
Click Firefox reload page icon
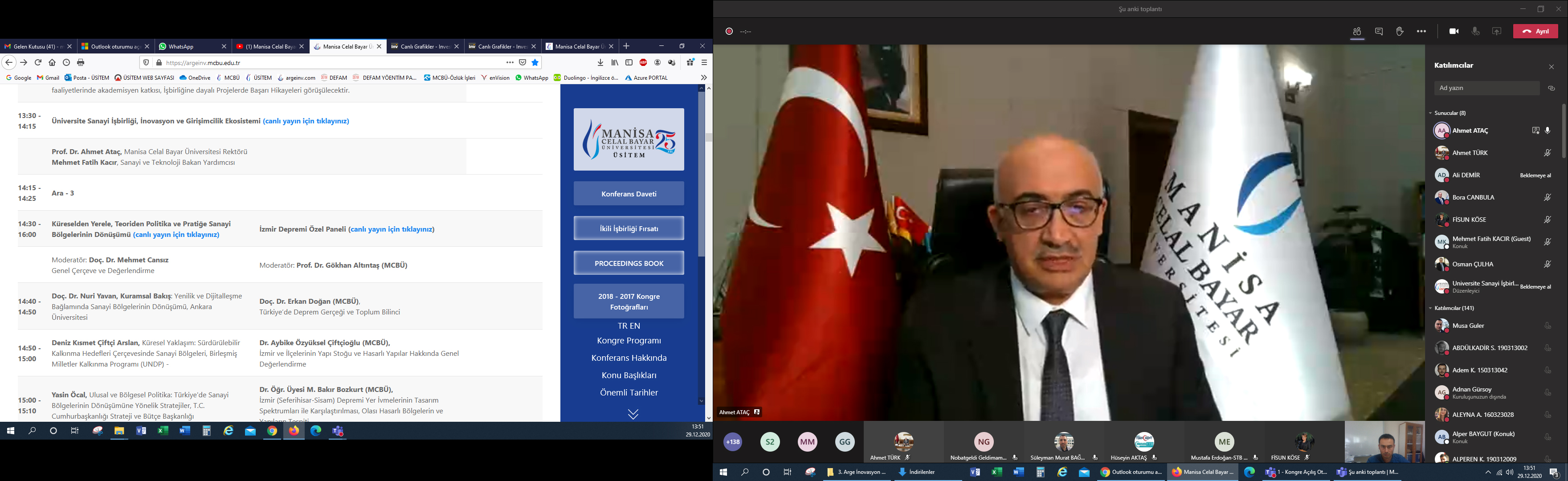tap(38, 62)
